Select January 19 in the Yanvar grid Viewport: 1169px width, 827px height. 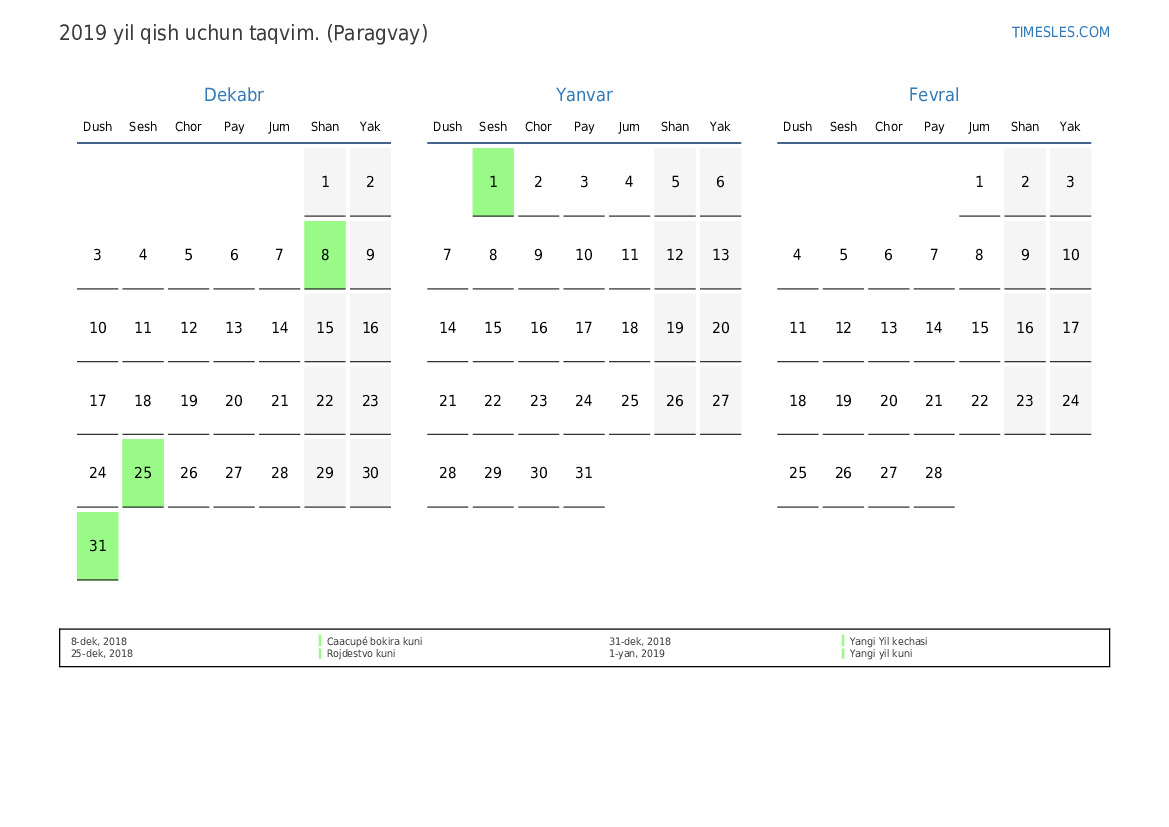pos(675,328)
